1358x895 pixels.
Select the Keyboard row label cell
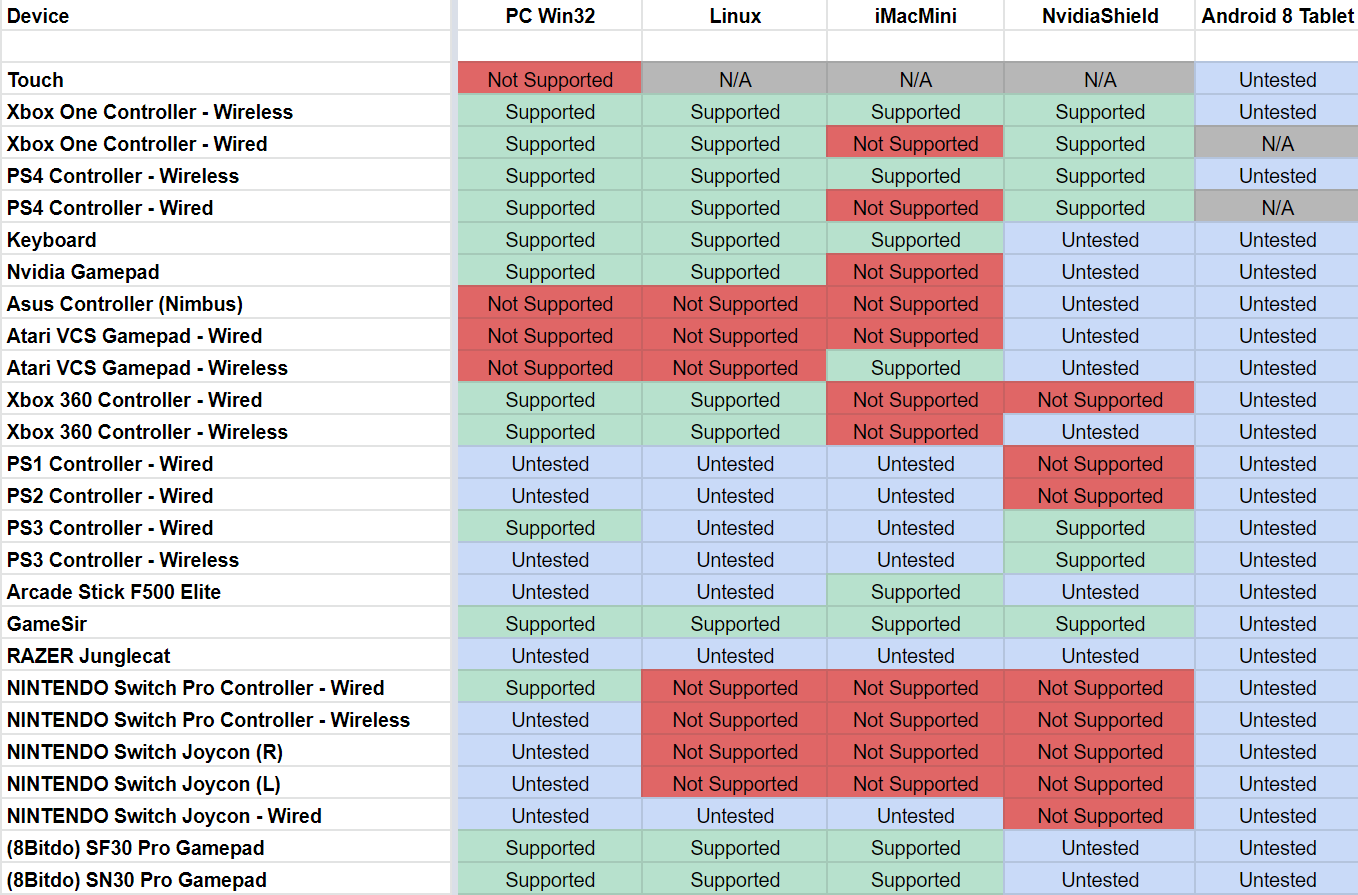[x=52, y=240]
